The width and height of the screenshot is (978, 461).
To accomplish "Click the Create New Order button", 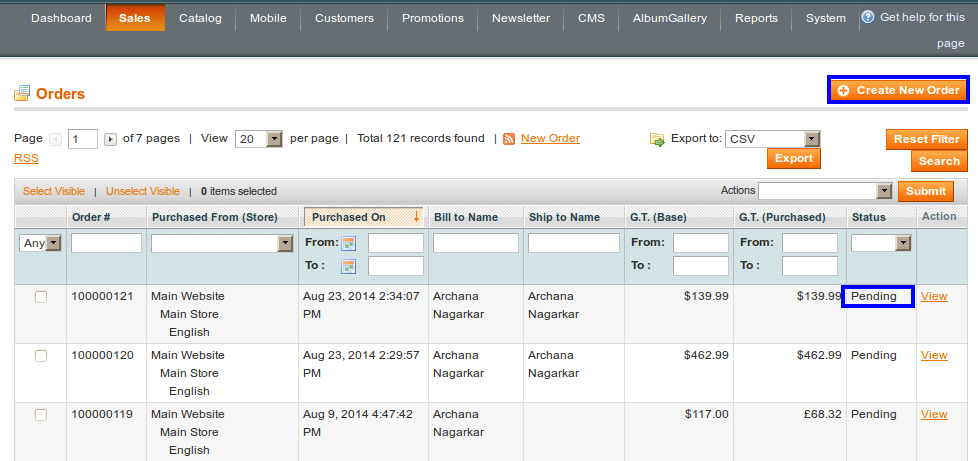I will [x=898, y=90].
